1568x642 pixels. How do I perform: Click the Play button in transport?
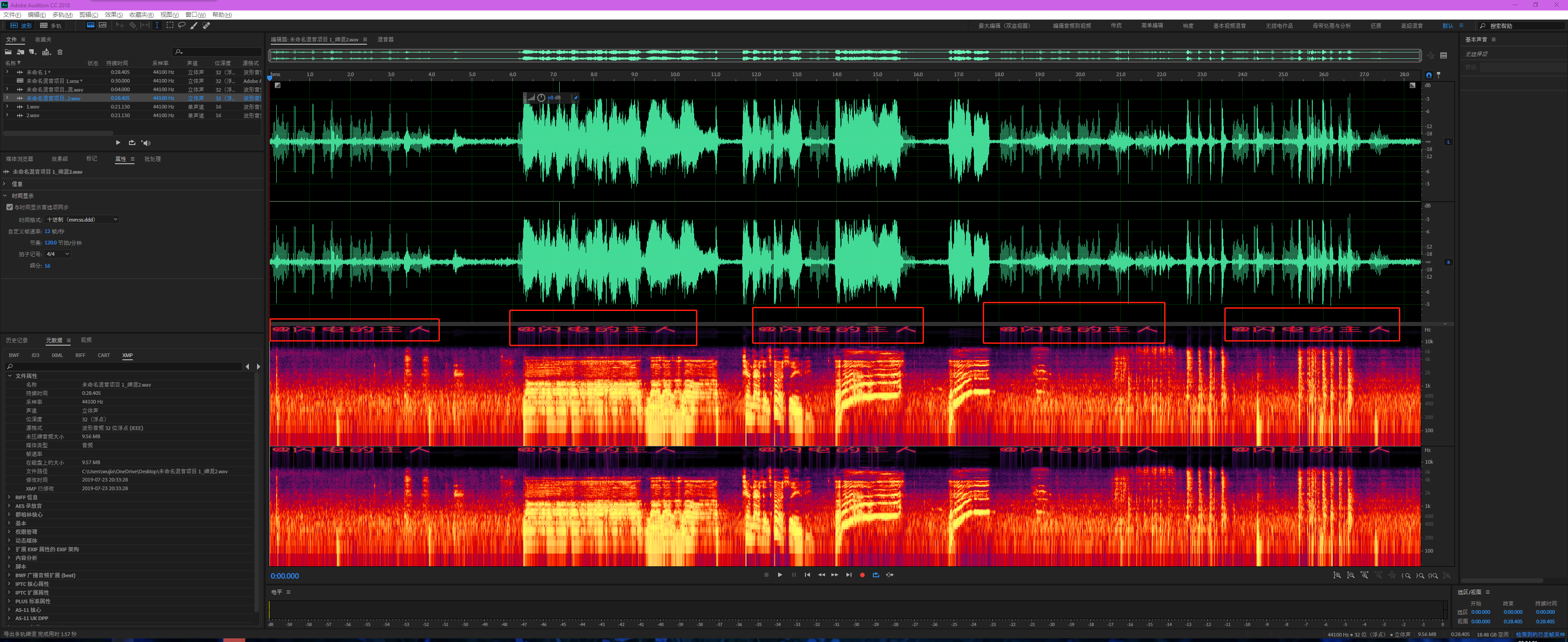(780, 575)
